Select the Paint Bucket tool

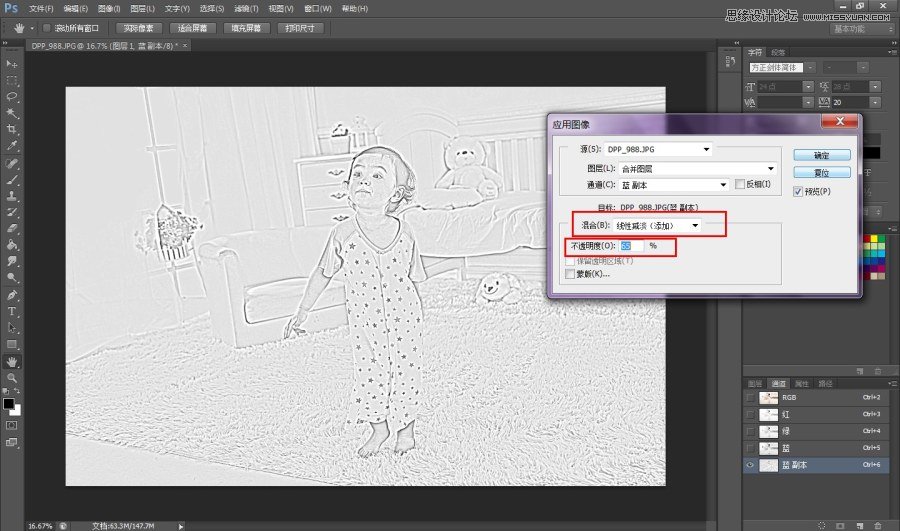[x=11, y=245]
